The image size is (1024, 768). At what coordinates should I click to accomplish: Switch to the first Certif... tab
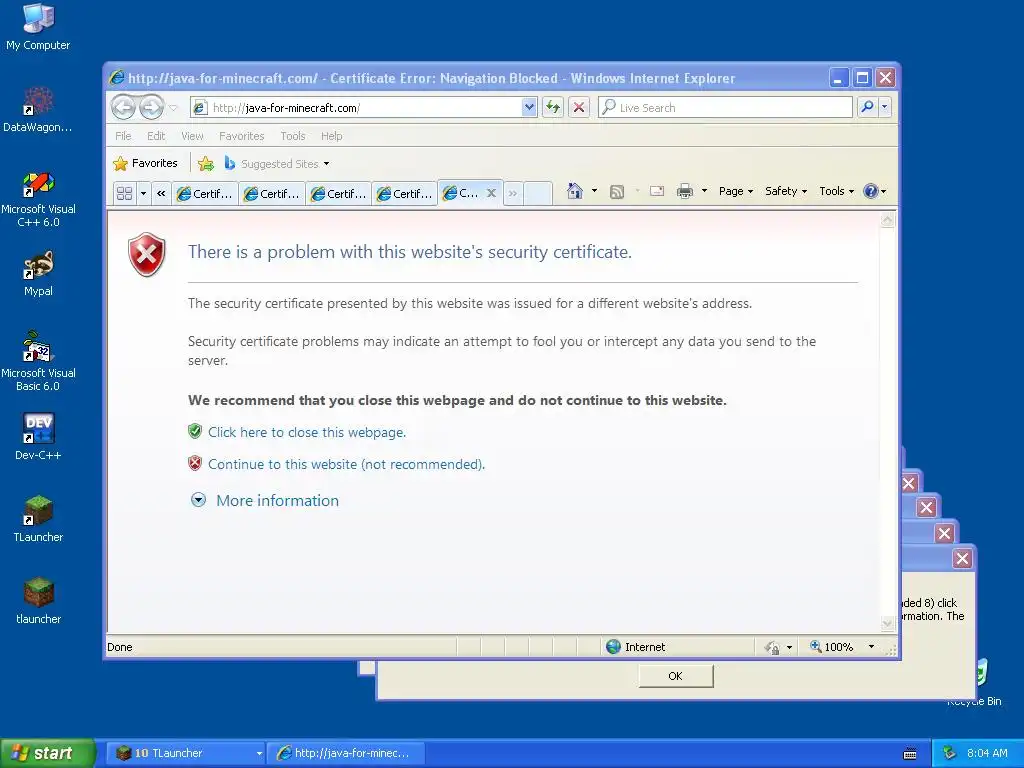coord(204,193)
